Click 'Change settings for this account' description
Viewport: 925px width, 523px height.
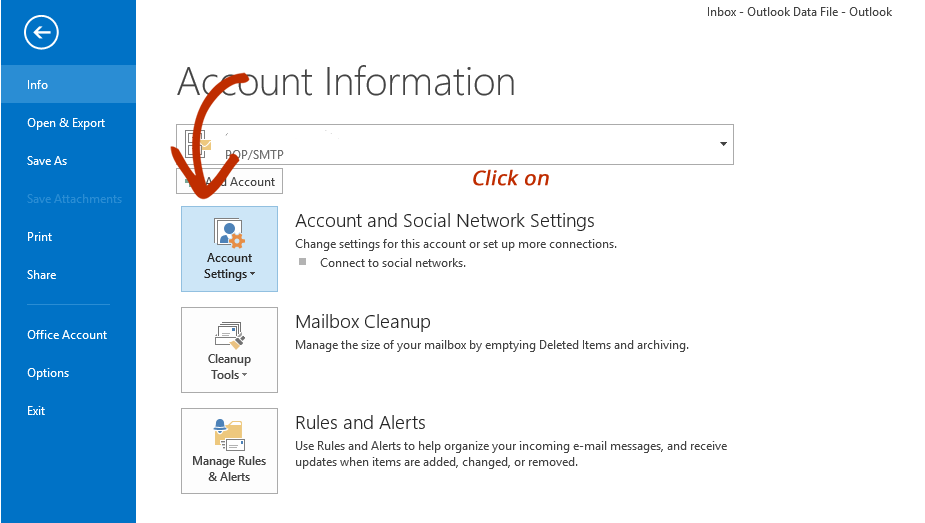click(x=456, y=244)
